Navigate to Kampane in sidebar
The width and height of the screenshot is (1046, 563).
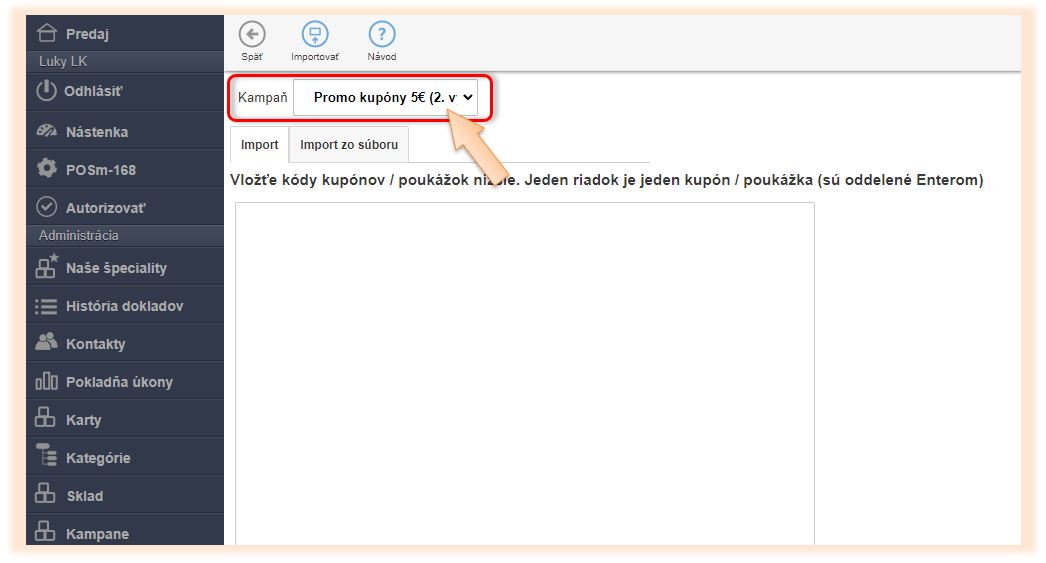[97, 533]
